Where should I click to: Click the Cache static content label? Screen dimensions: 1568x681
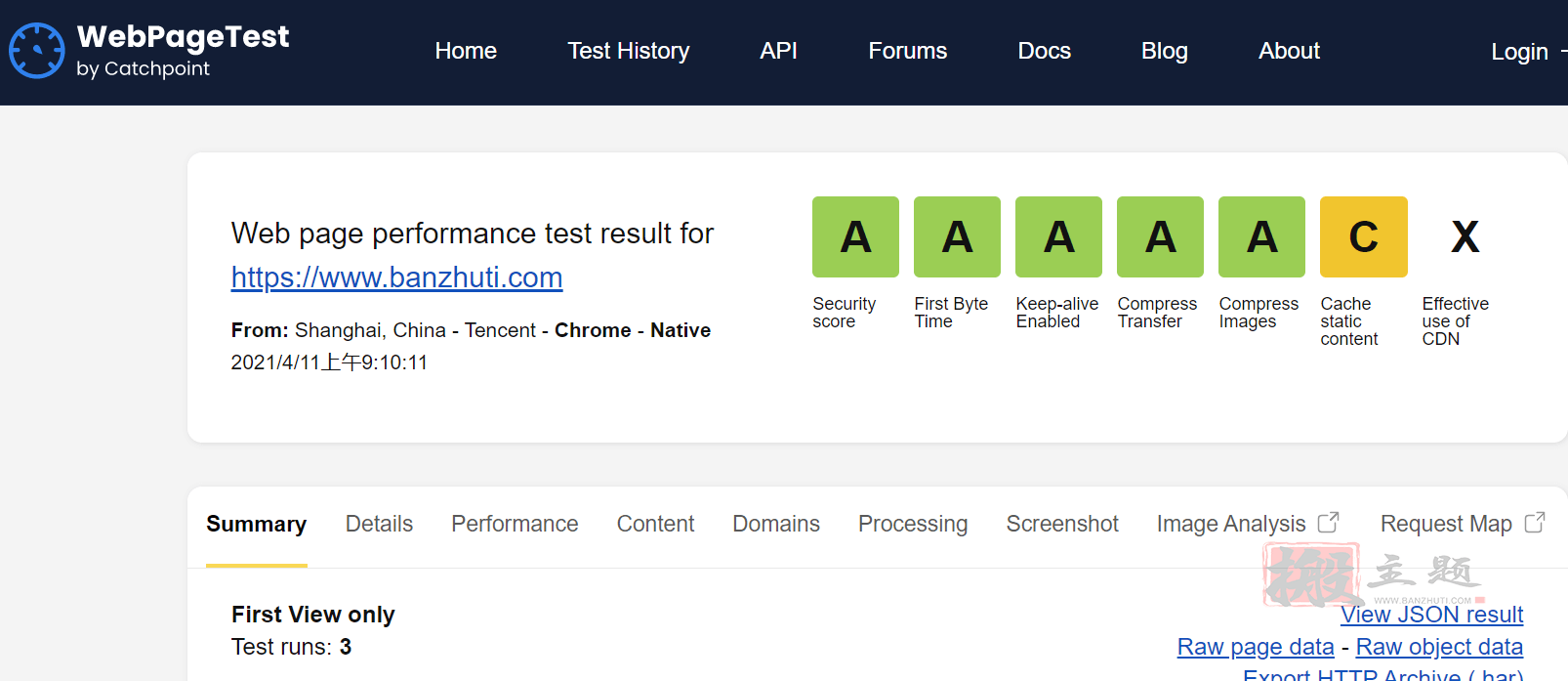coord(1349,321)
